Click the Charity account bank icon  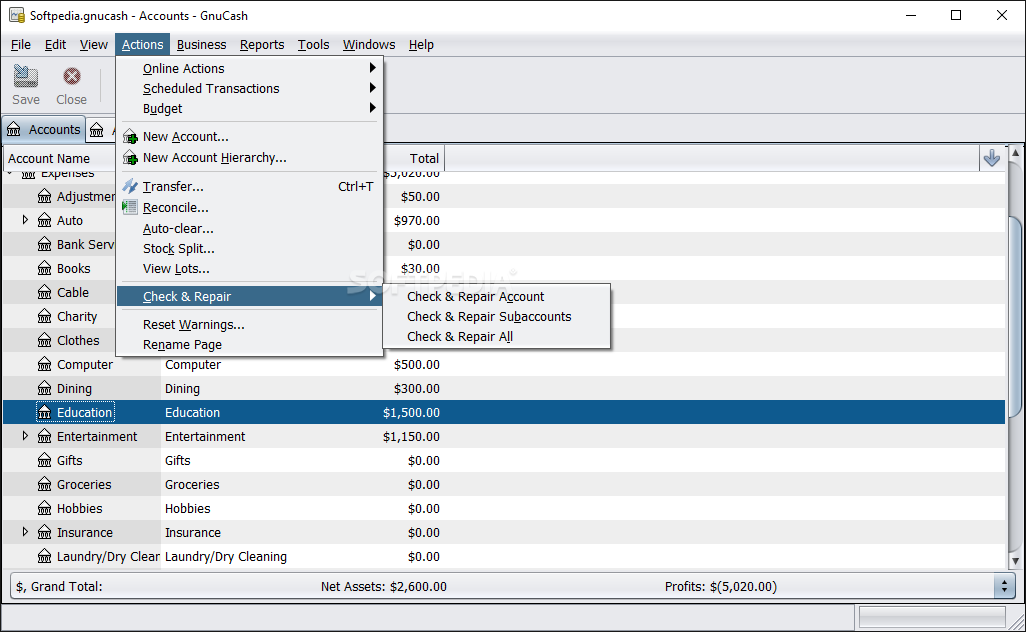pos(44,317)
